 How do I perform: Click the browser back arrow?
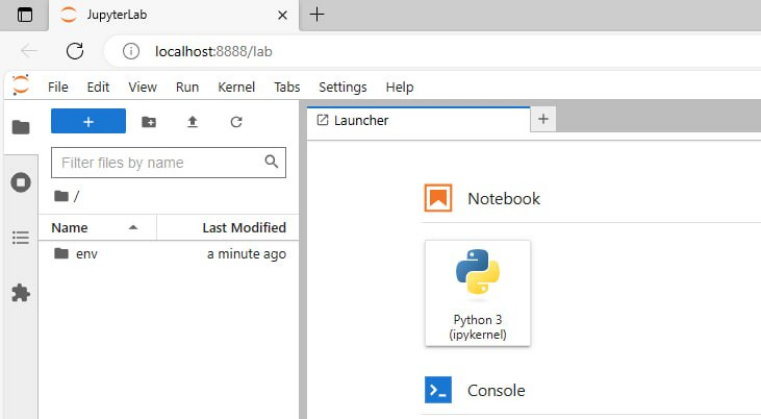pos(29,50)
